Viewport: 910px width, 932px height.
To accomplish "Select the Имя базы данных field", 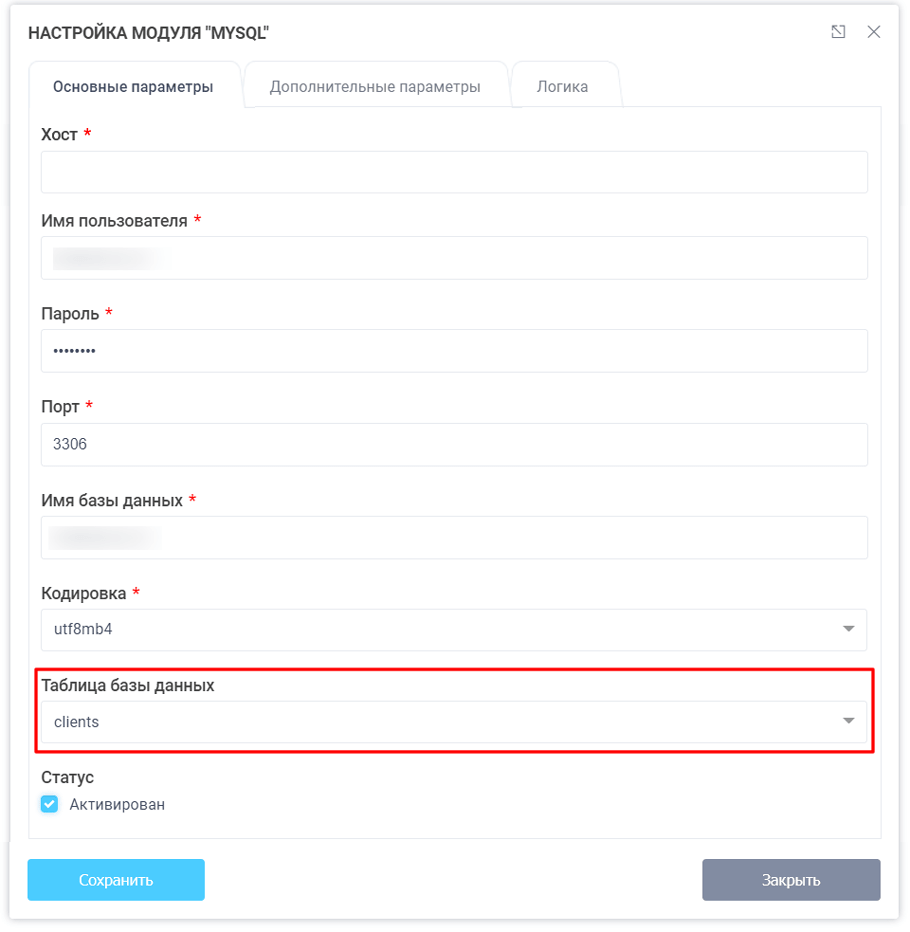I will click(x=454, y=537).
